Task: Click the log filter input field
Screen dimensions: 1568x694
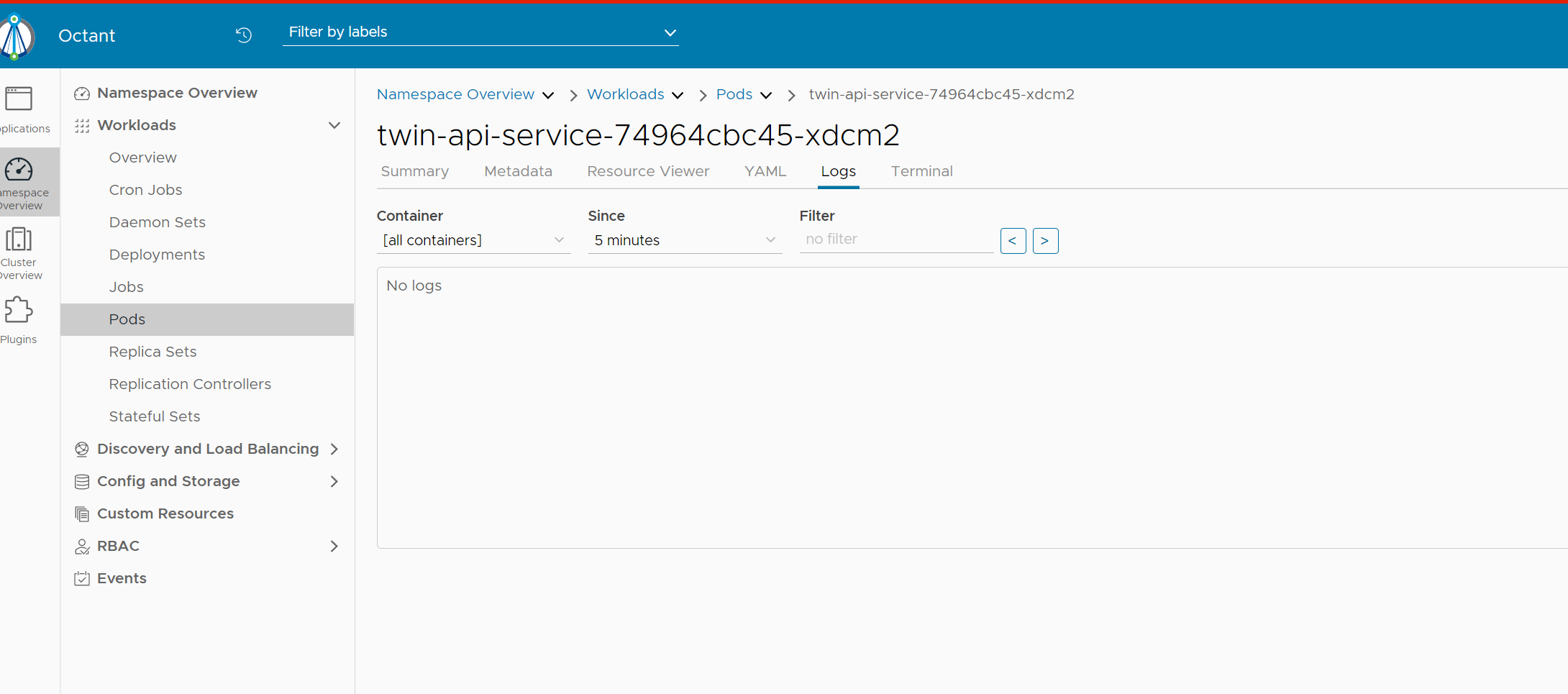Action: tap(895, 239)
